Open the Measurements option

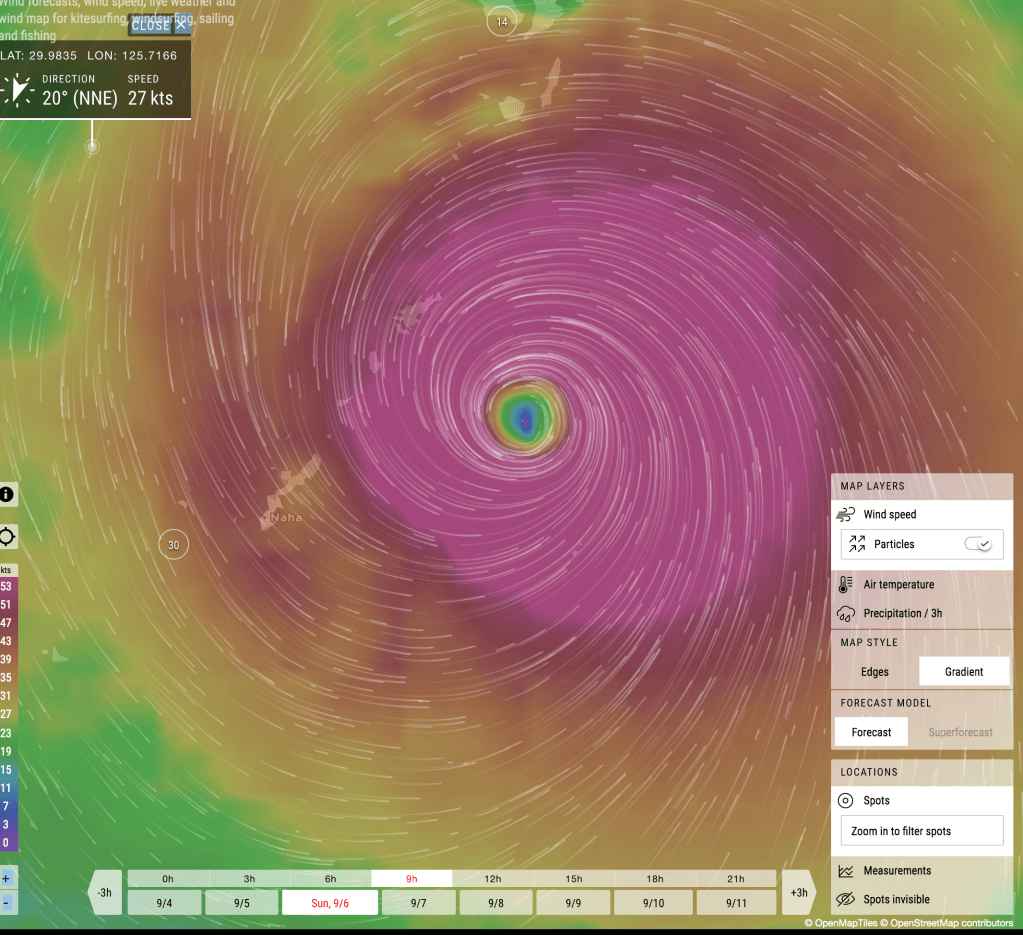(896, 871)
